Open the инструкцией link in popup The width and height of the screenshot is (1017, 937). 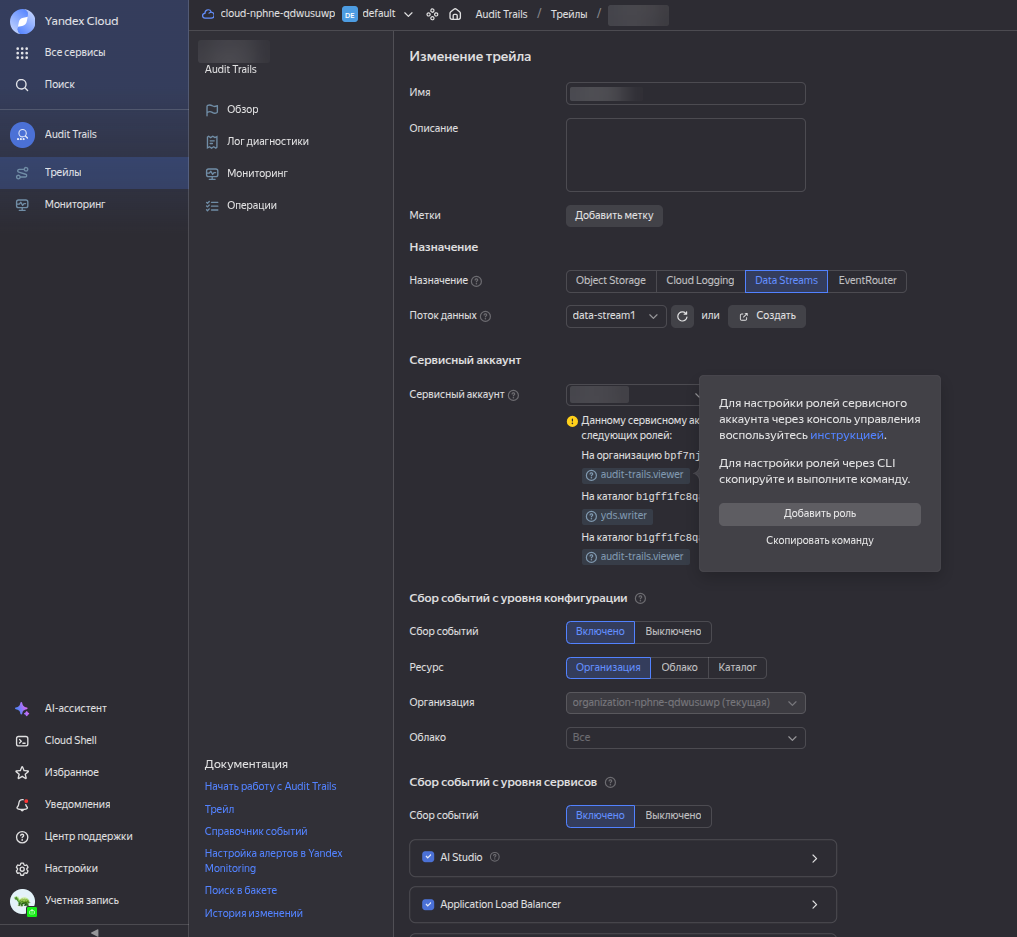coord(846,436)
